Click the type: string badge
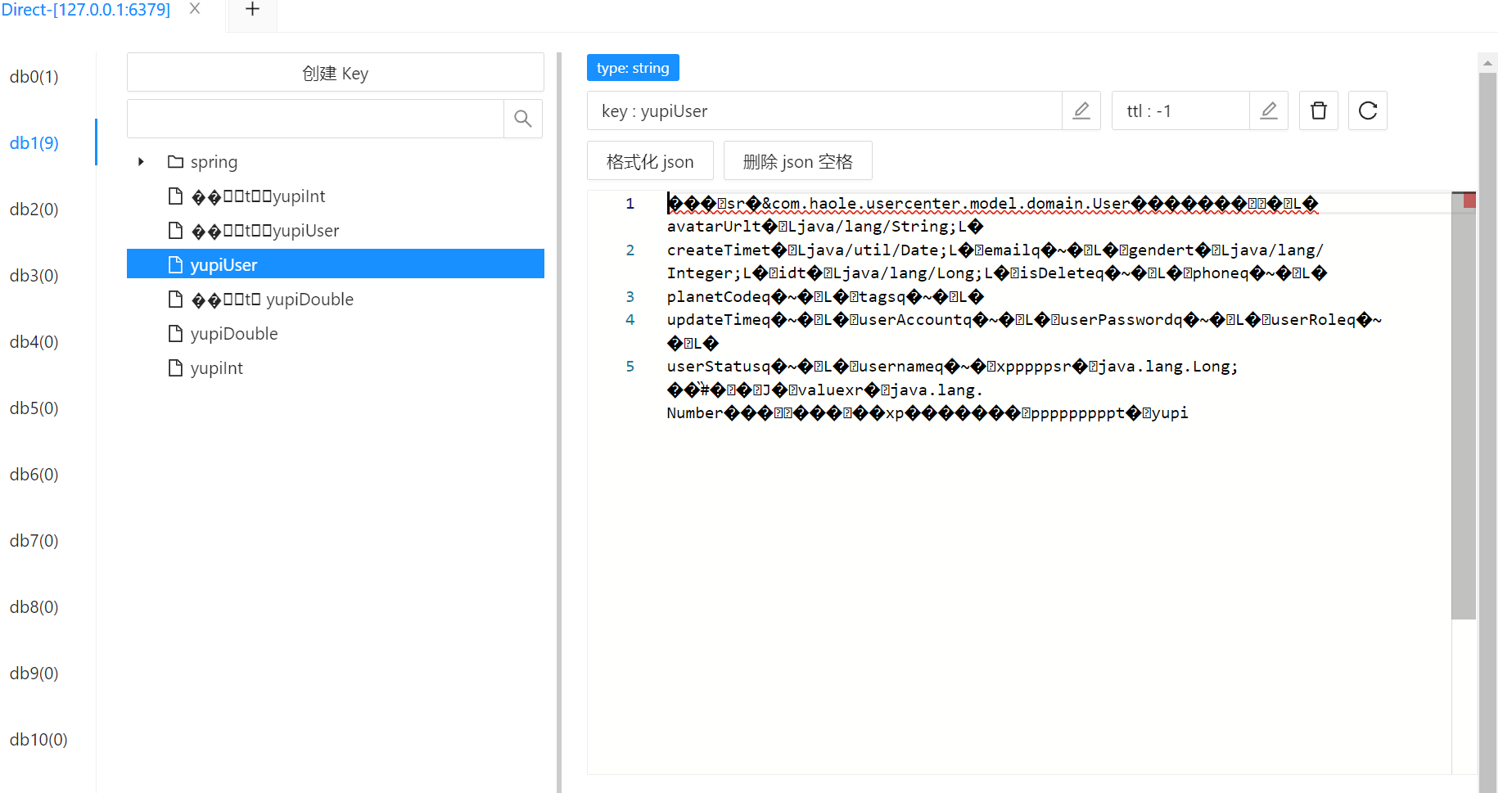 (633, 68)
